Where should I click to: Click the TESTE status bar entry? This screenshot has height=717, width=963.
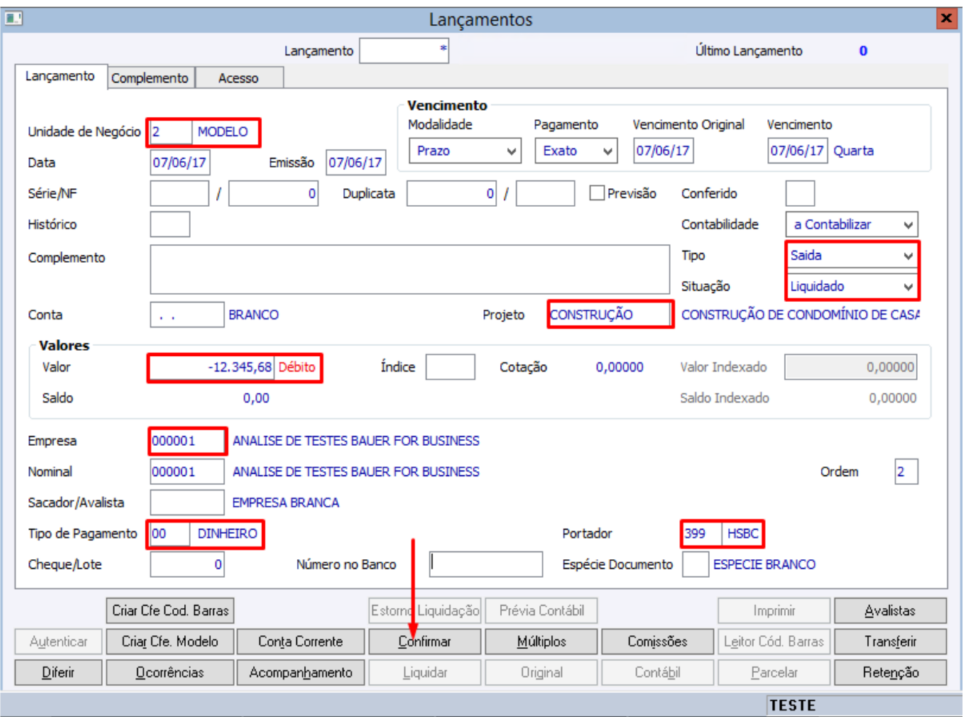793,705
